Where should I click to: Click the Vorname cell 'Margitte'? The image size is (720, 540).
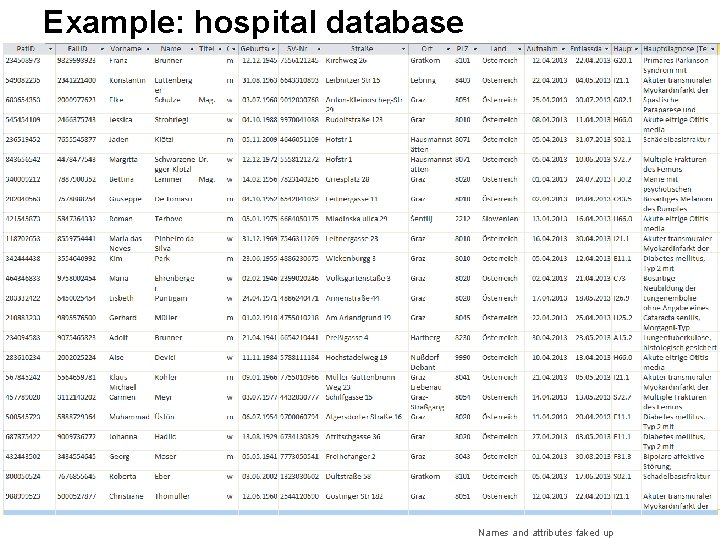pos(123,160)
